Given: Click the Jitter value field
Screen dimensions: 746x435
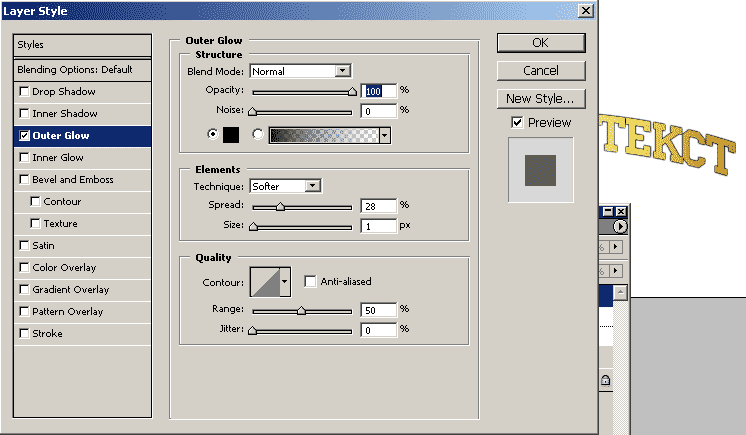Looking at the screenshot, I should (379, 330).
